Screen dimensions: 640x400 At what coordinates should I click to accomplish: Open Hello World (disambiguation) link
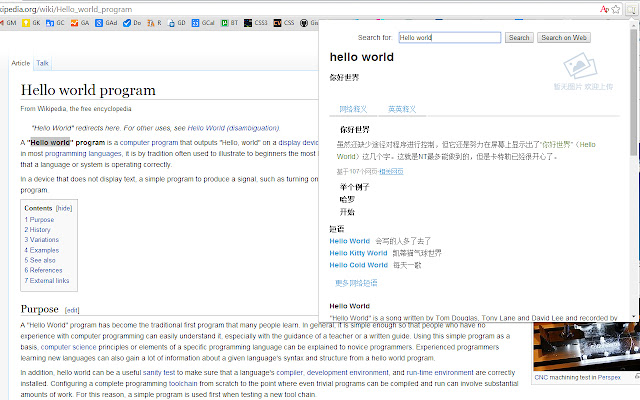pos(233,128)
